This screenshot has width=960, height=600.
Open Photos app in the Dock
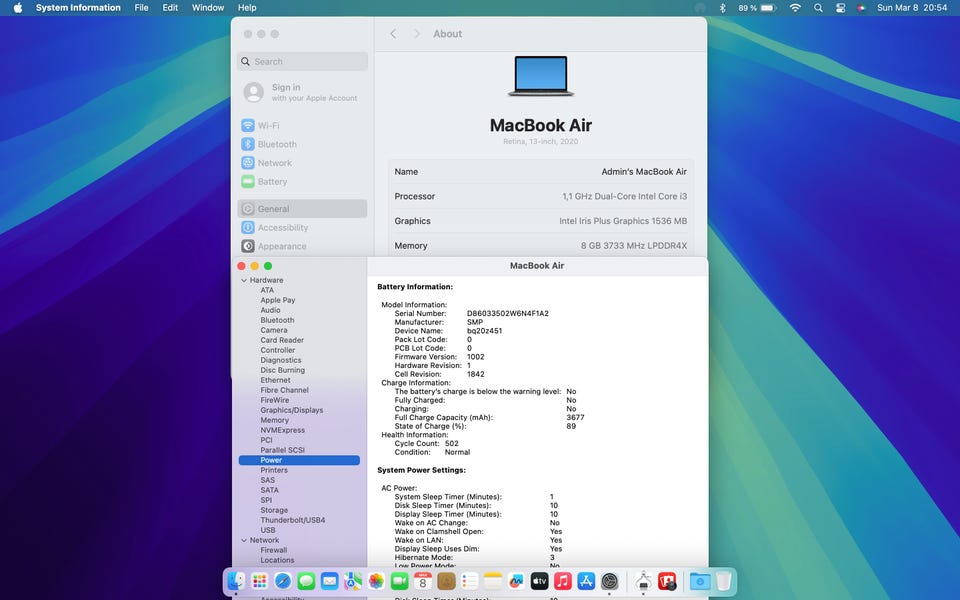pyautogui.click(x=376, y=580)
